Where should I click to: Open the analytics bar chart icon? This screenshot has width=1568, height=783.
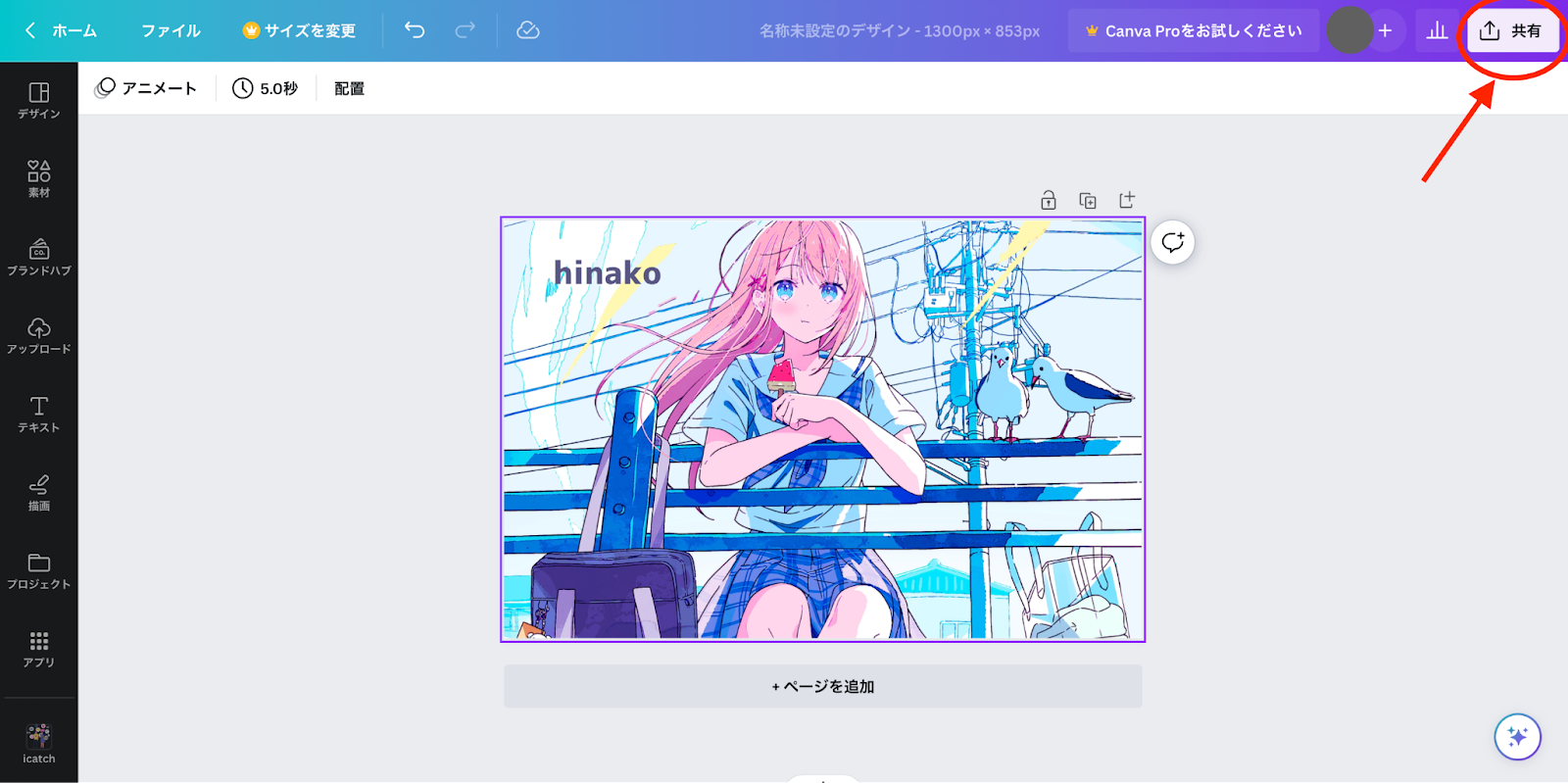[x=1437, y=30]
